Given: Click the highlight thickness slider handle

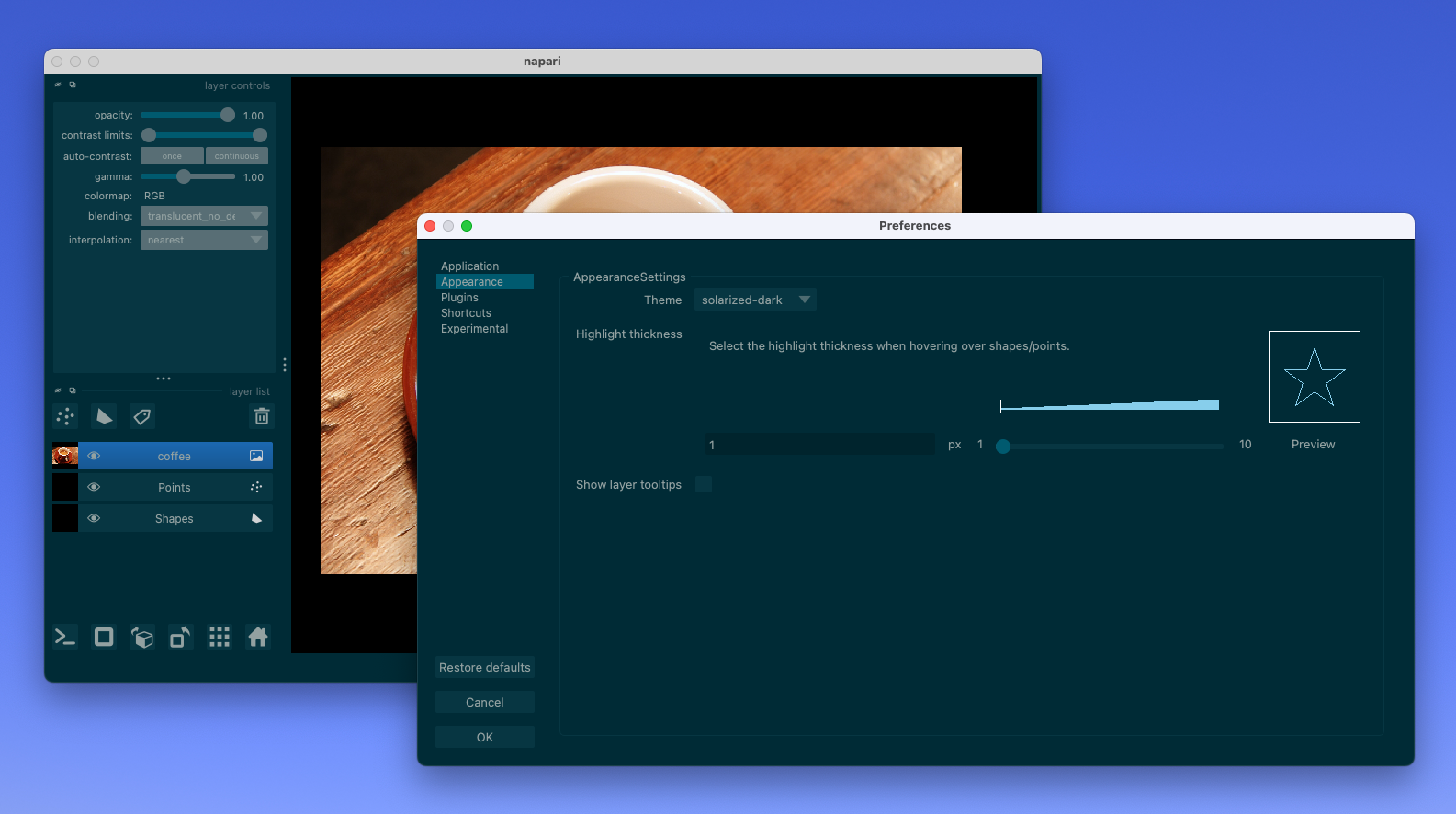Looking at the screenshot, I should pos(1003,446).
